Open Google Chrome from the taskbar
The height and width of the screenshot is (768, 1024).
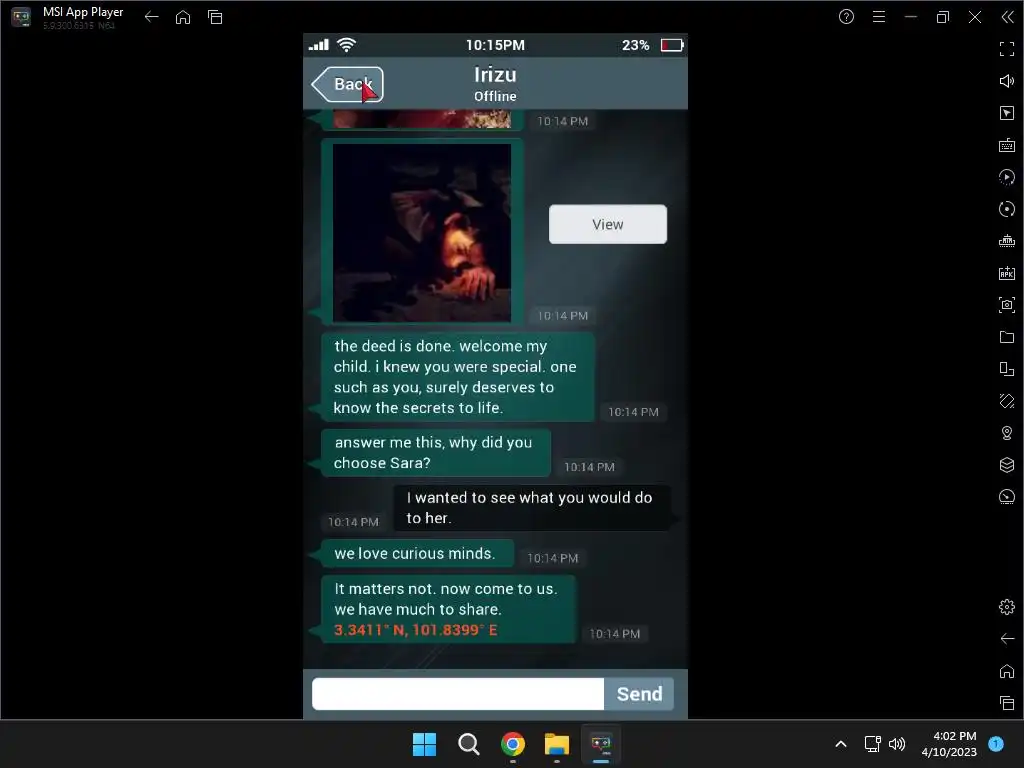click(513, 744)
